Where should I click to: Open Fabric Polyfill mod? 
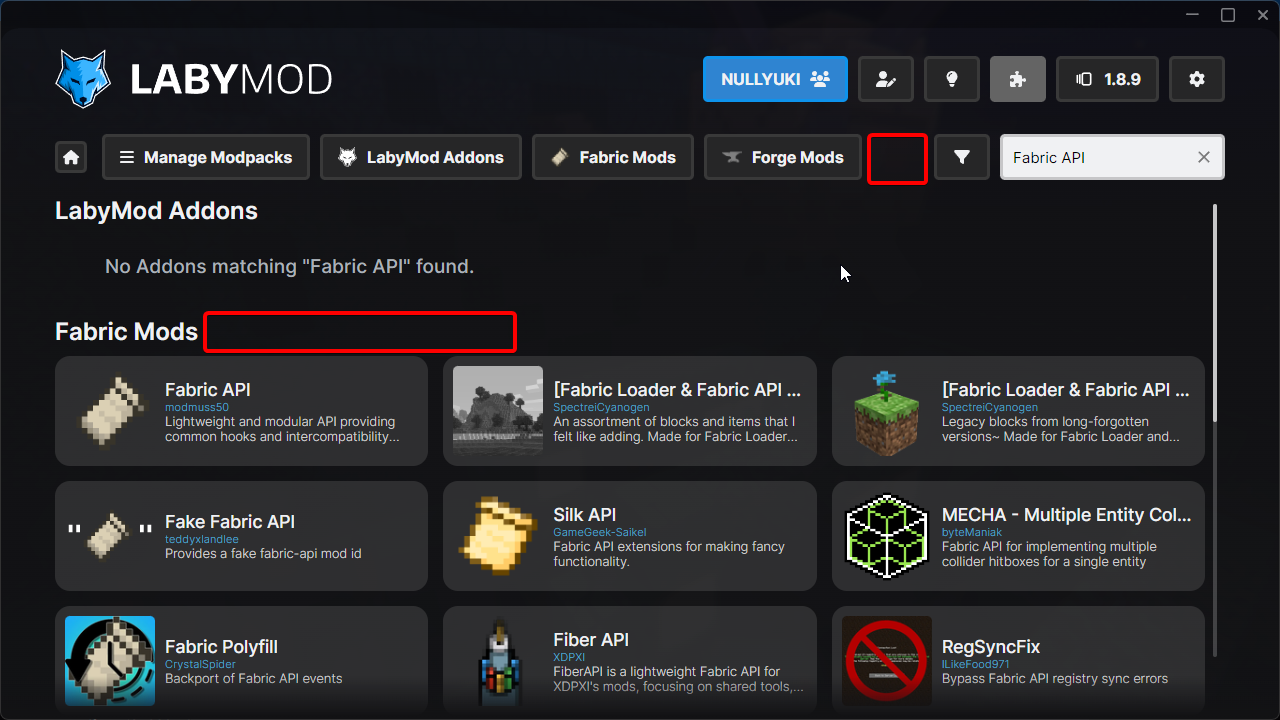click(x=242, y=661)
